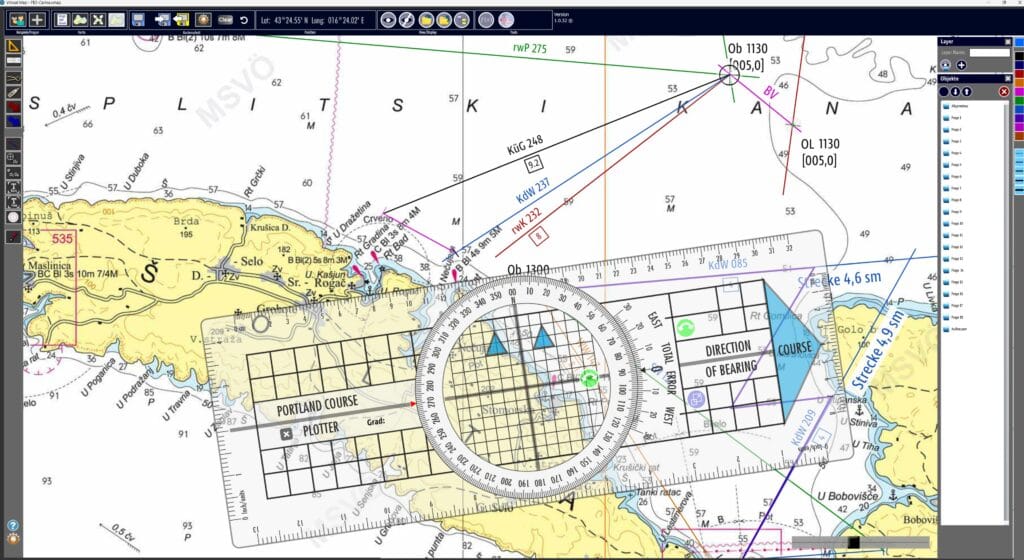The height and width of the screenshot is (560, 1024).
Task: Close the Portland Course Plotter with its X
Action: click(286, 433)
